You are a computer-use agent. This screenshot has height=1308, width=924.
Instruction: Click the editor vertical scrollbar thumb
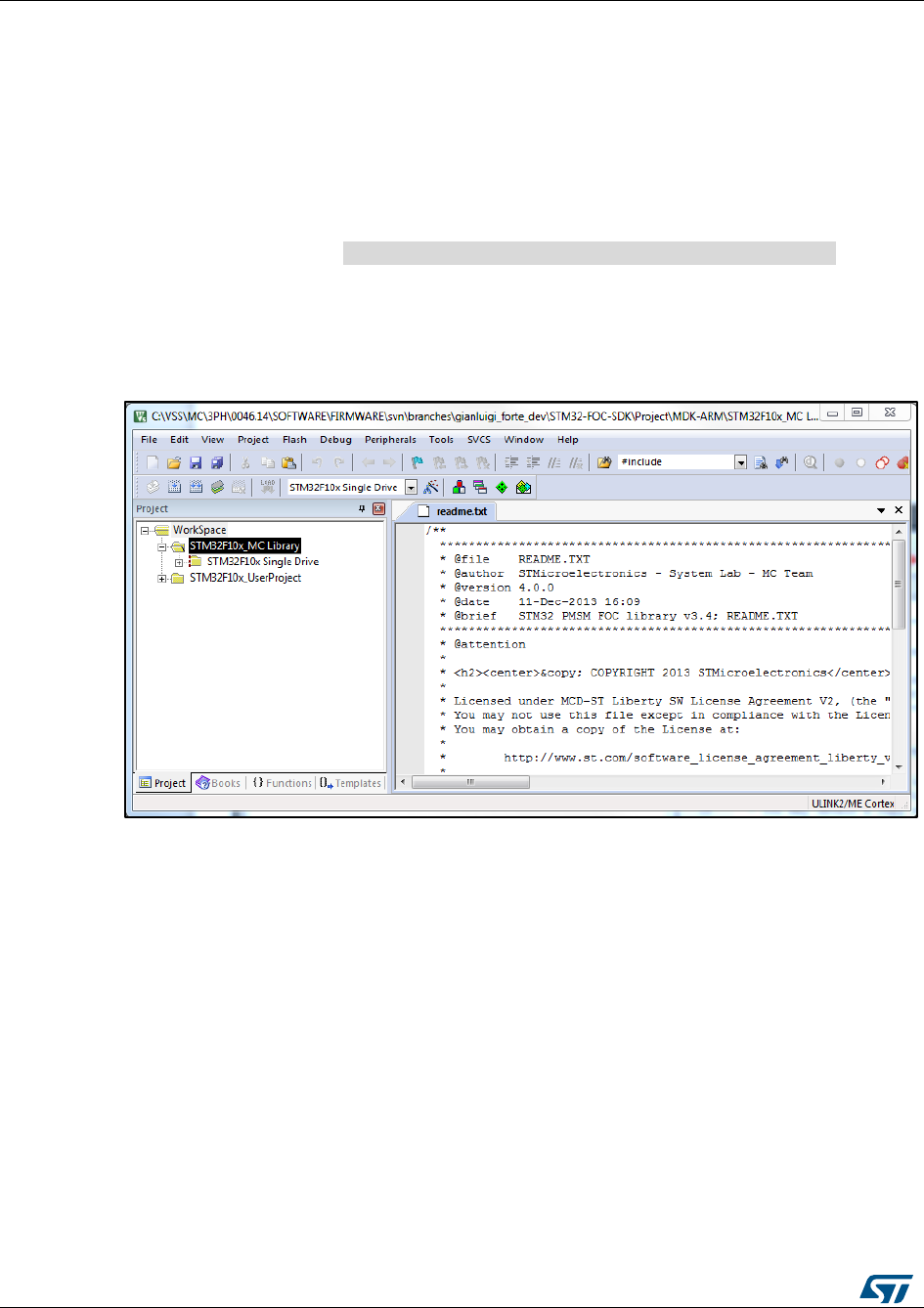[898, 585]
